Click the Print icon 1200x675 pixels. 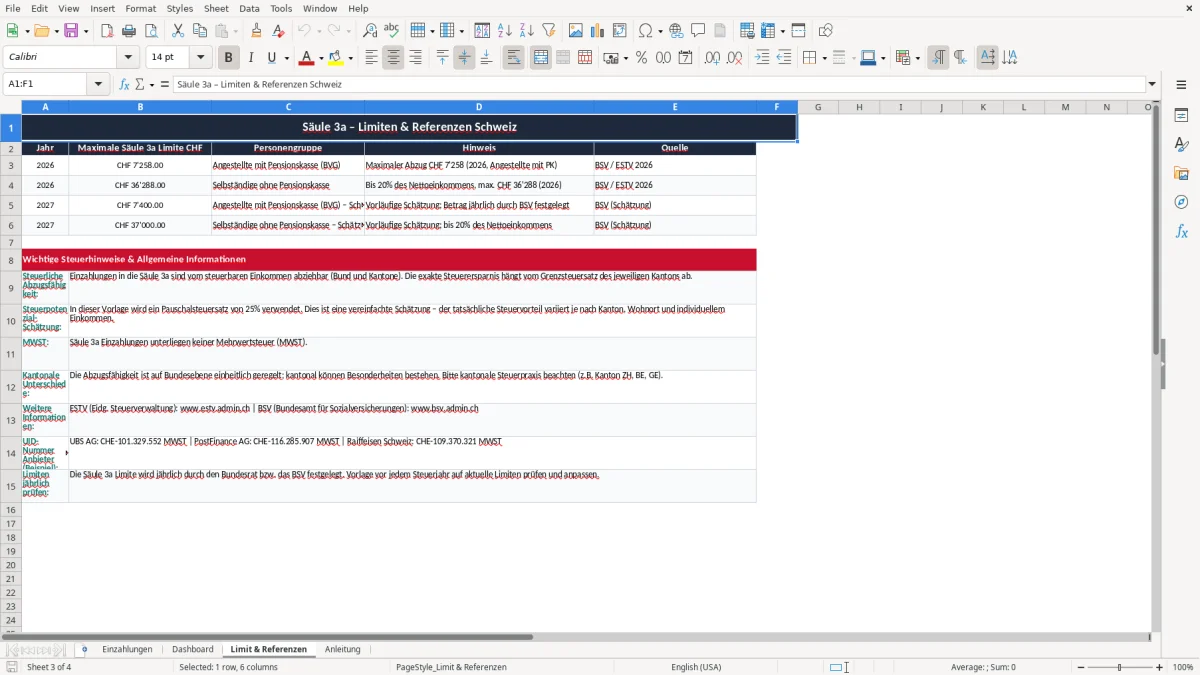pos(129,31)
